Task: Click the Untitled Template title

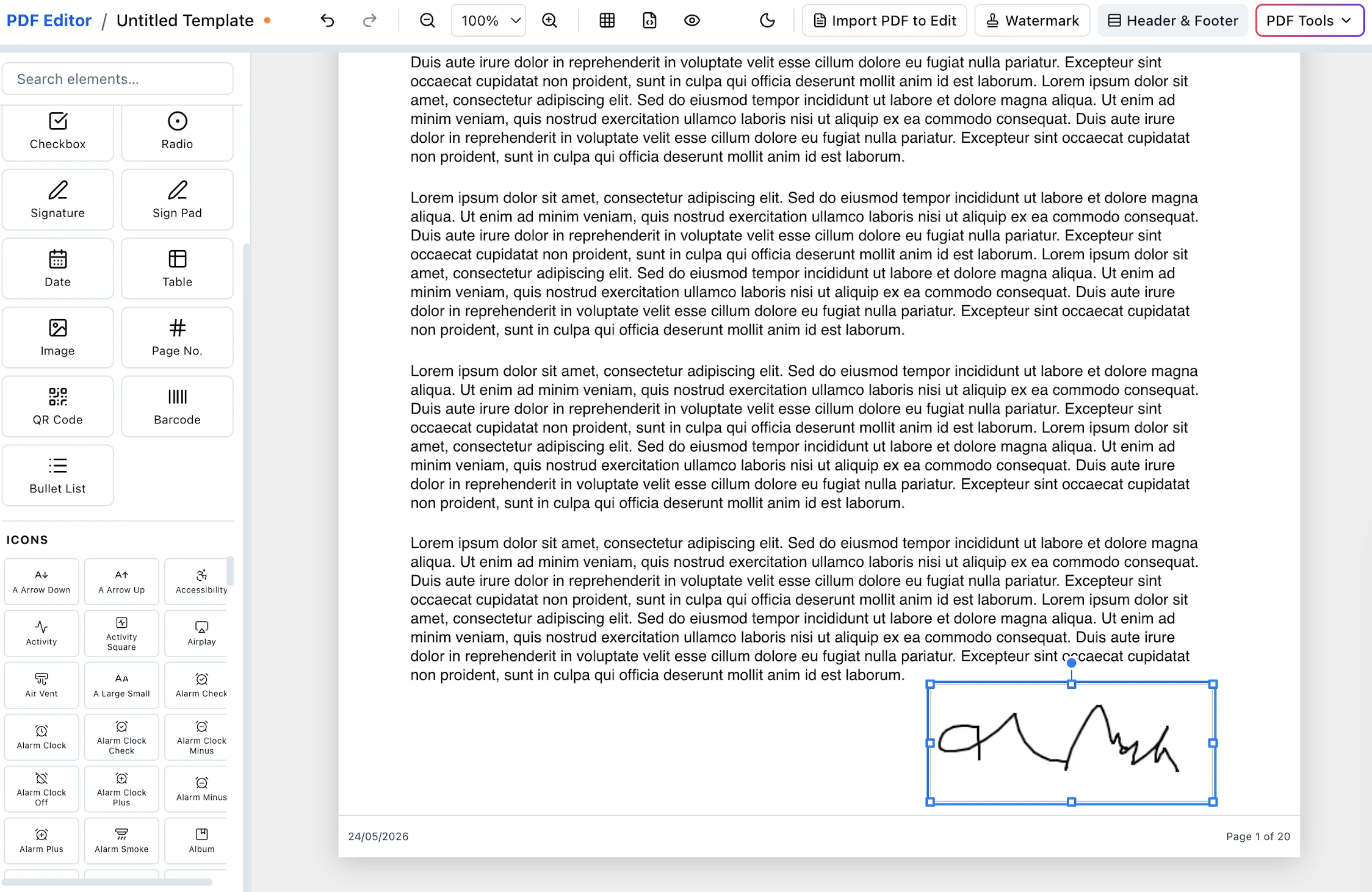Action: [x=185, y=21]
